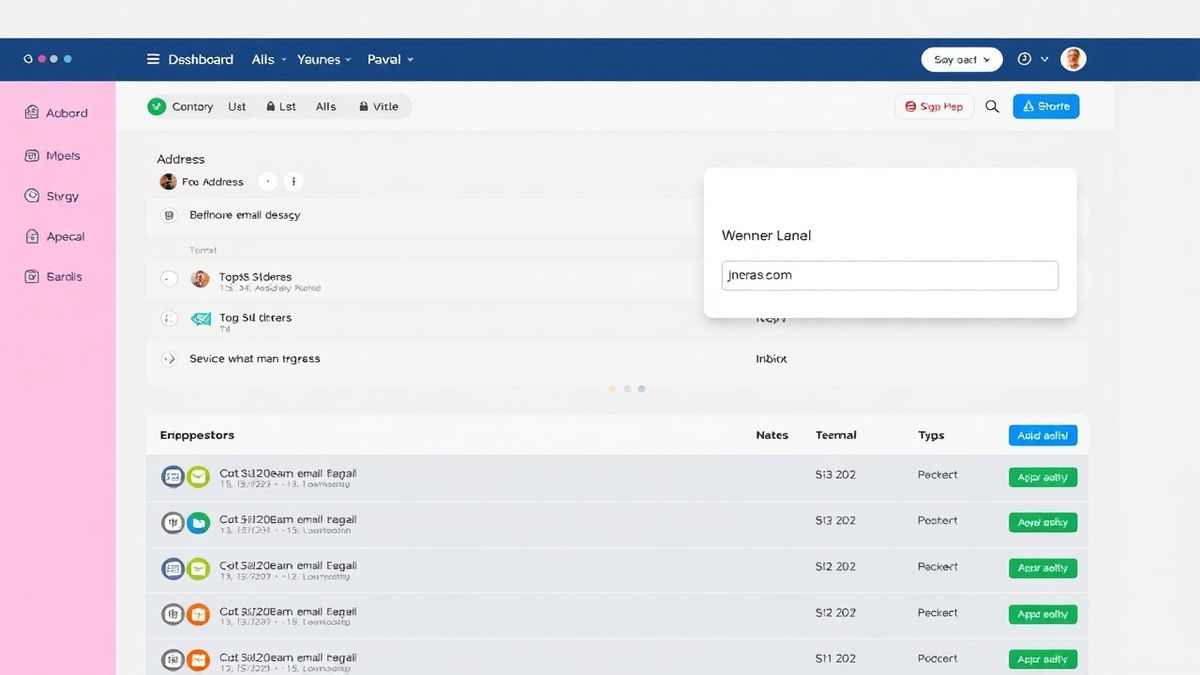Image resolution: width=1200 pixels, height=675 pixels.
Task: Click the Teemal column header
Action: (x=836, y=435)
